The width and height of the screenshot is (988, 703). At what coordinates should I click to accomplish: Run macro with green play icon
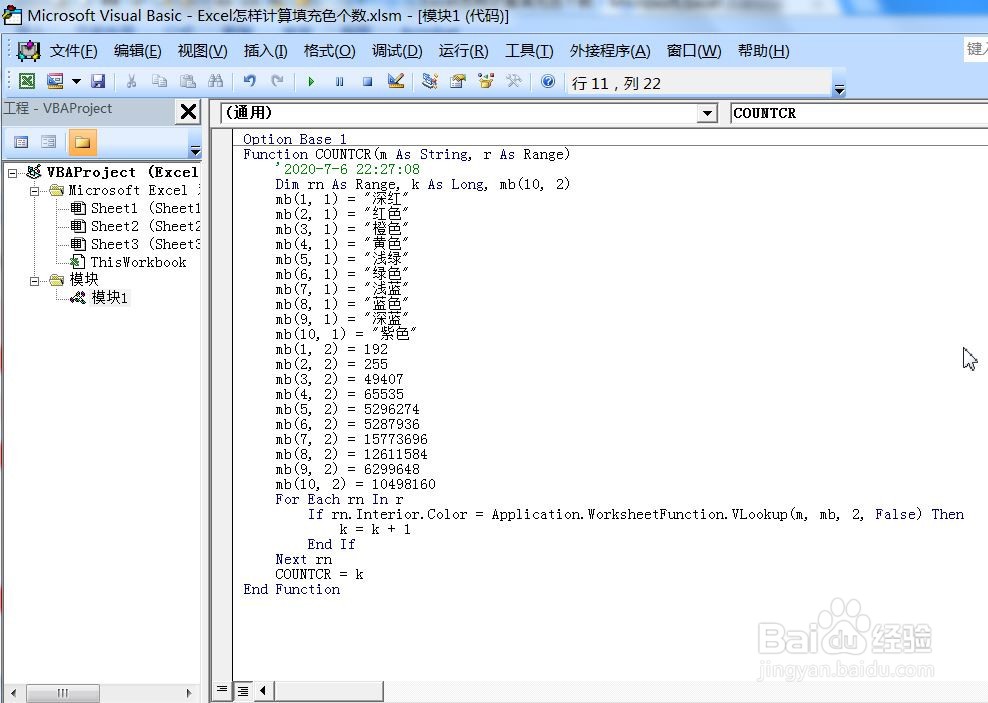tap(311, 81)
